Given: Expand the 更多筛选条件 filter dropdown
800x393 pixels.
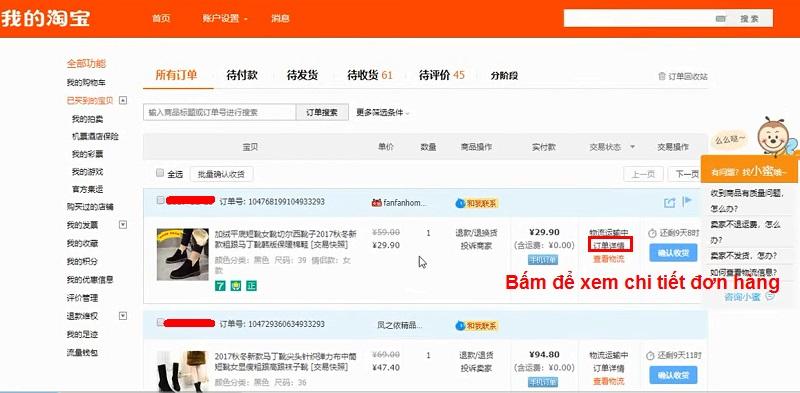Looking at the screenshot, I should [x=383, y=112].
